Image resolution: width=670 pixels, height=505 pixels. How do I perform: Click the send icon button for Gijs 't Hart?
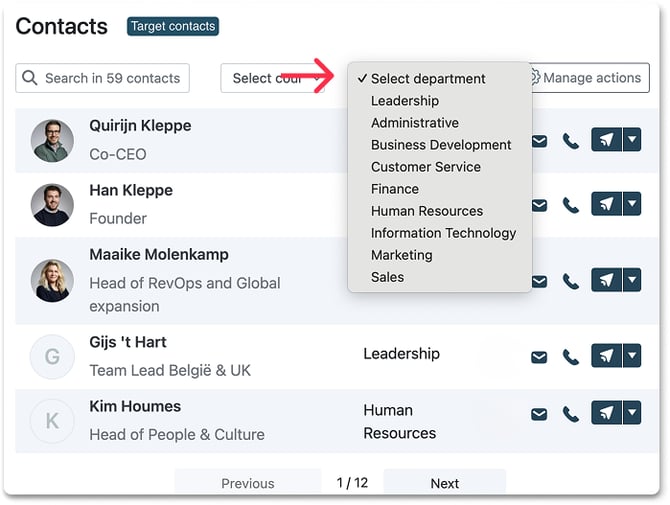(606, 355)
